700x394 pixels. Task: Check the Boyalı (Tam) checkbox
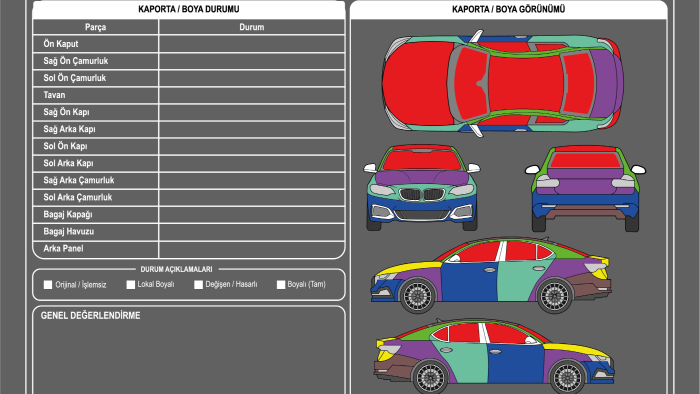point(281,285)
